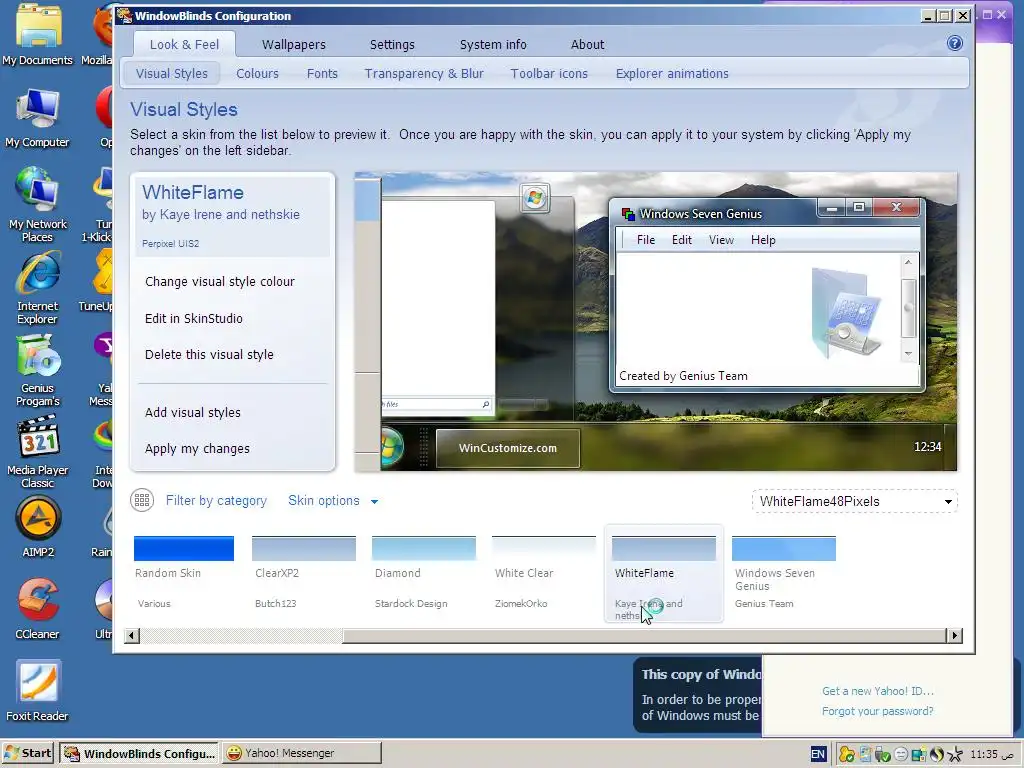Click the Filter by category grid icon
Screen dimensions: 1024x768
(x=142, y=500)
